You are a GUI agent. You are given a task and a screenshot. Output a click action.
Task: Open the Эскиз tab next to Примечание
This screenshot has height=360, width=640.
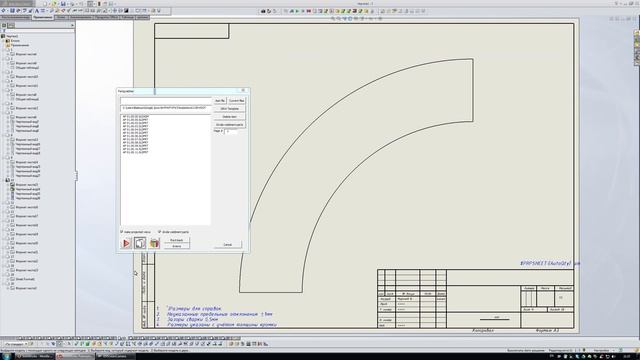coord(61,18)
